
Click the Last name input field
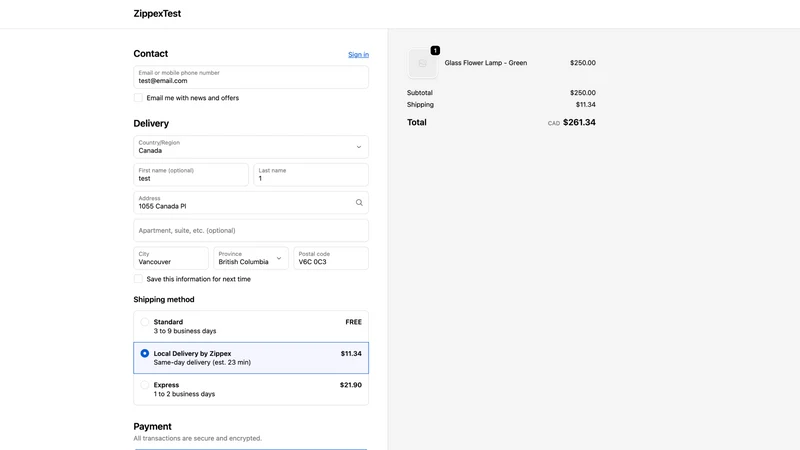pos(311,175)
